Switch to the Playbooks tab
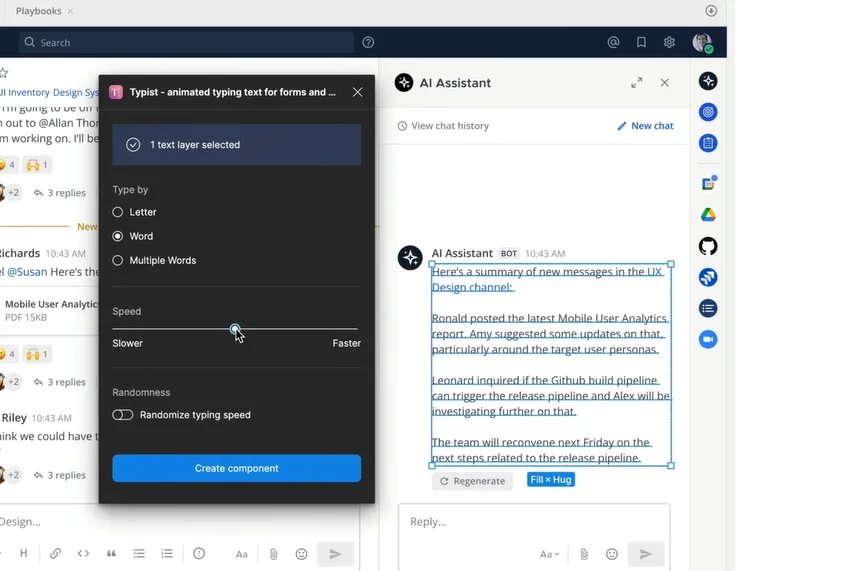845x571 pixels. (38, 11)
